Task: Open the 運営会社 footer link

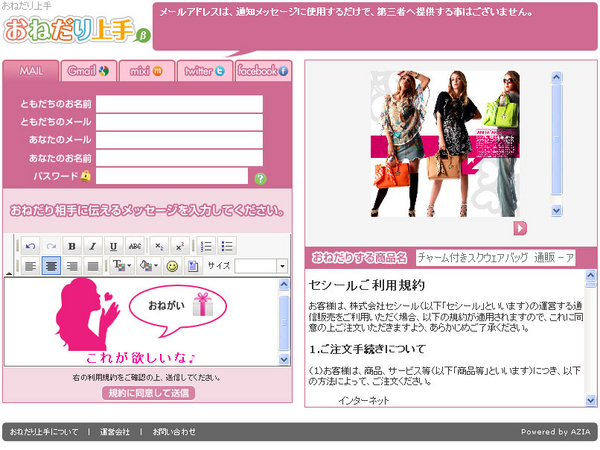Action: click(x=115, y=432)
